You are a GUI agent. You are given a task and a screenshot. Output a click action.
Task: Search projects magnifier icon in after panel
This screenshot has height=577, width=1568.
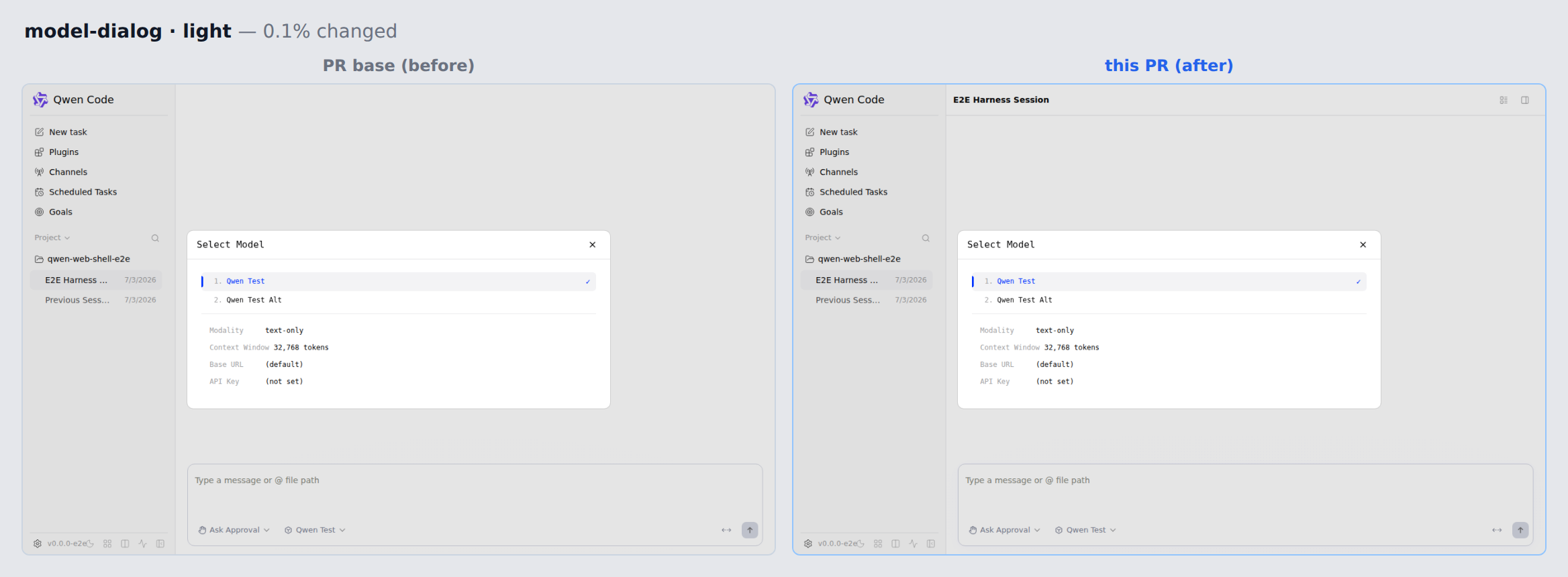pos(926,238)
